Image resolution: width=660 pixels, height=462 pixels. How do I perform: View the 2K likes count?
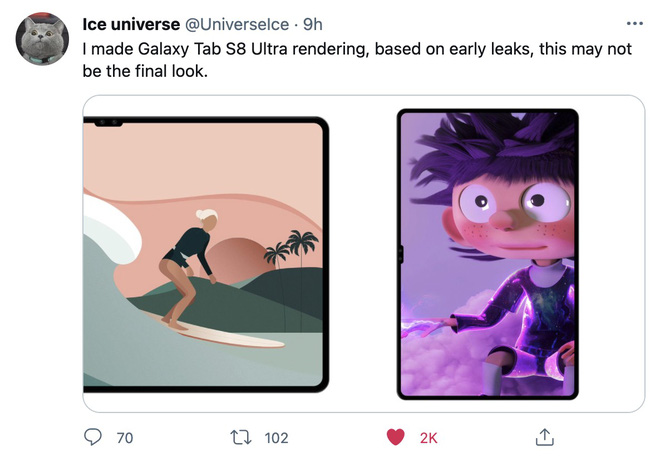point(428,438)
